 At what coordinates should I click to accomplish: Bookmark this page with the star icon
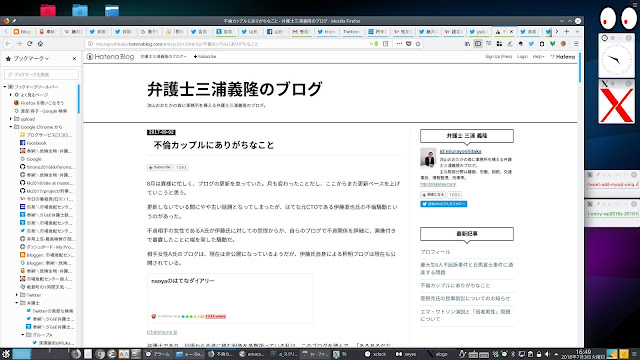[418, 44]
